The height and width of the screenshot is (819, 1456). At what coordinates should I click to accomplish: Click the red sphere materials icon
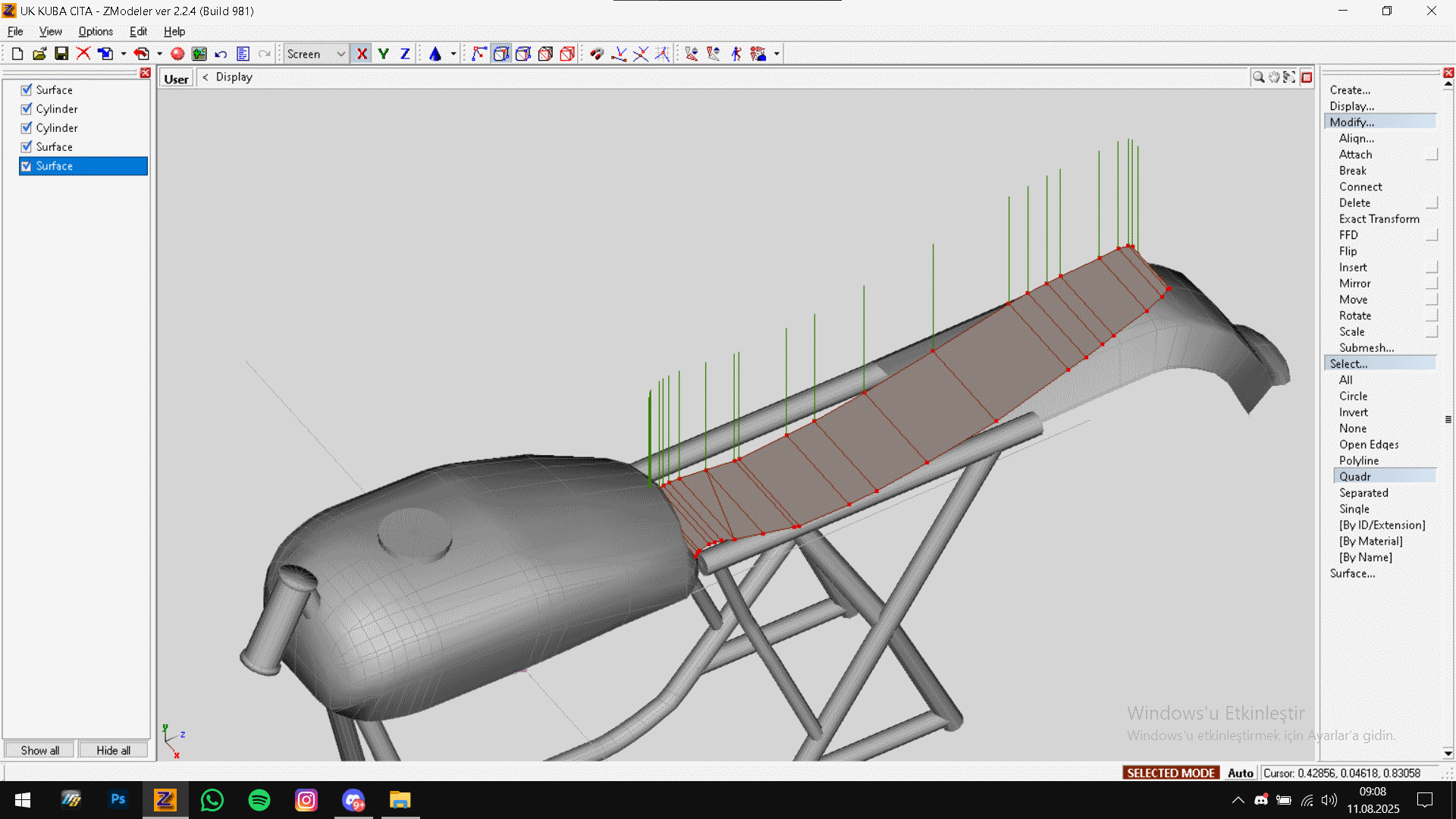click(177, 54)
